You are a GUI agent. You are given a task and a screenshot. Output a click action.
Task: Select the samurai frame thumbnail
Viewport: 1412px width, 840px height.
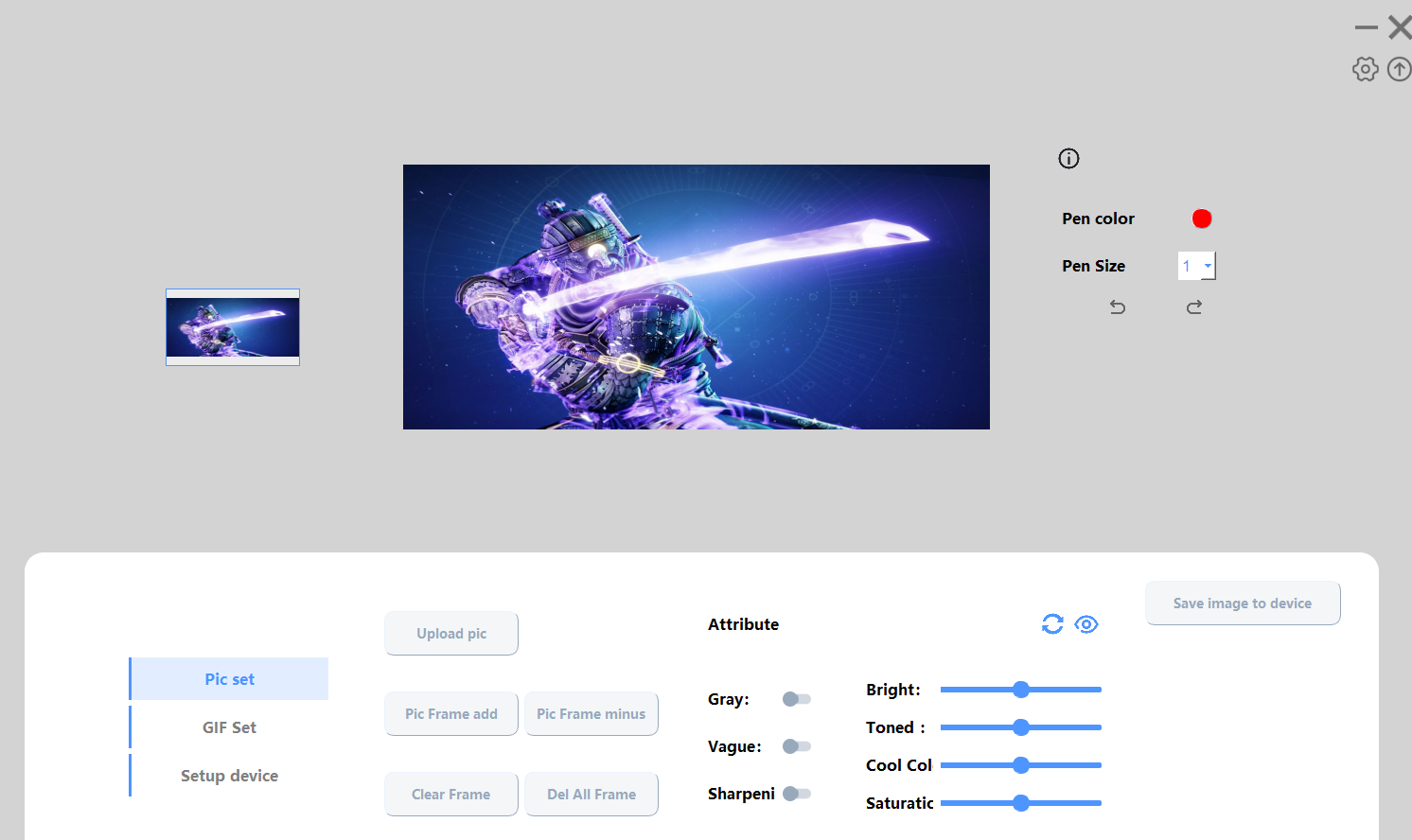233,327
